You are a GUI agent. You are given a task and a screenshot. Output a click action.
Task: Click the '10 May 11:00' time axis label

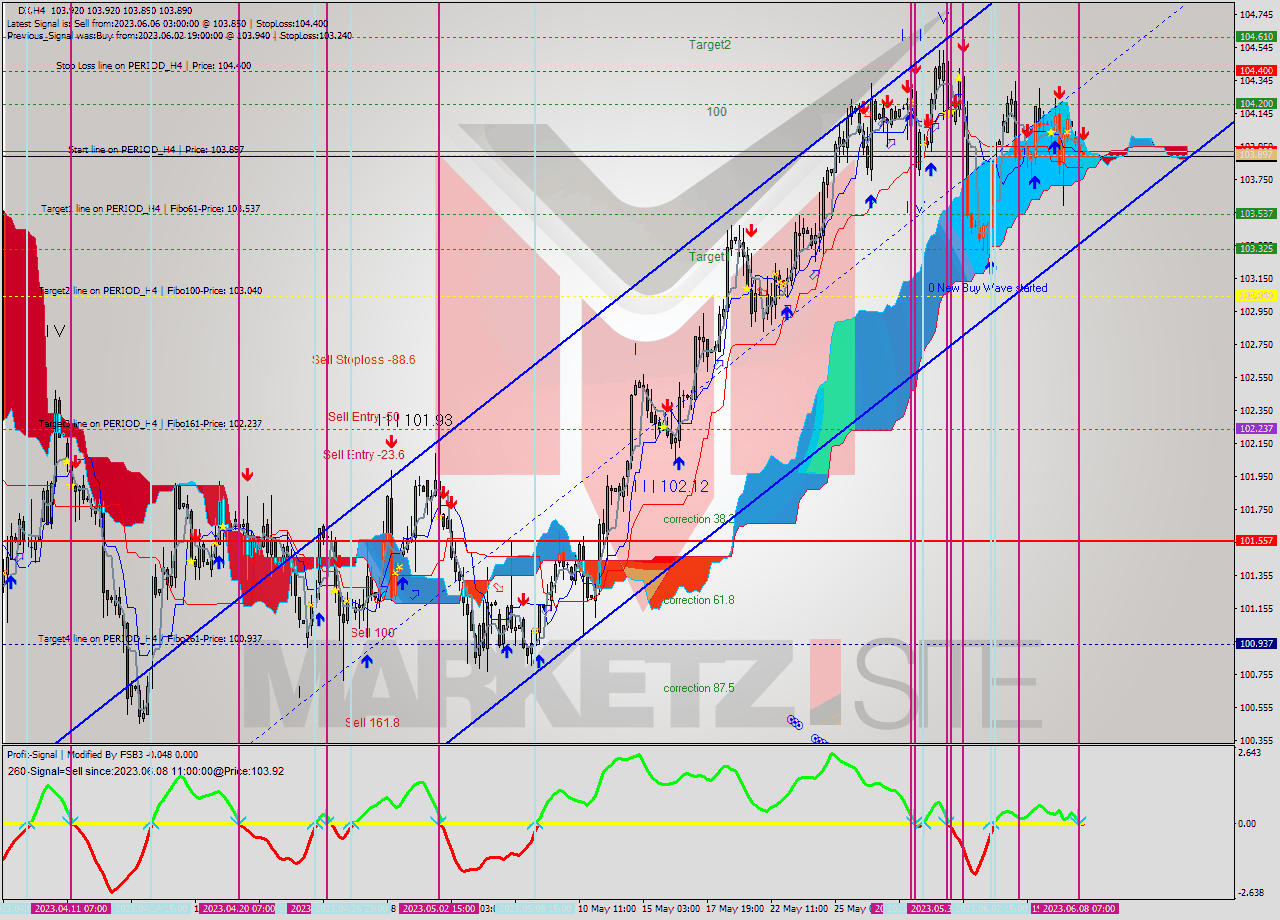(607, 908)
